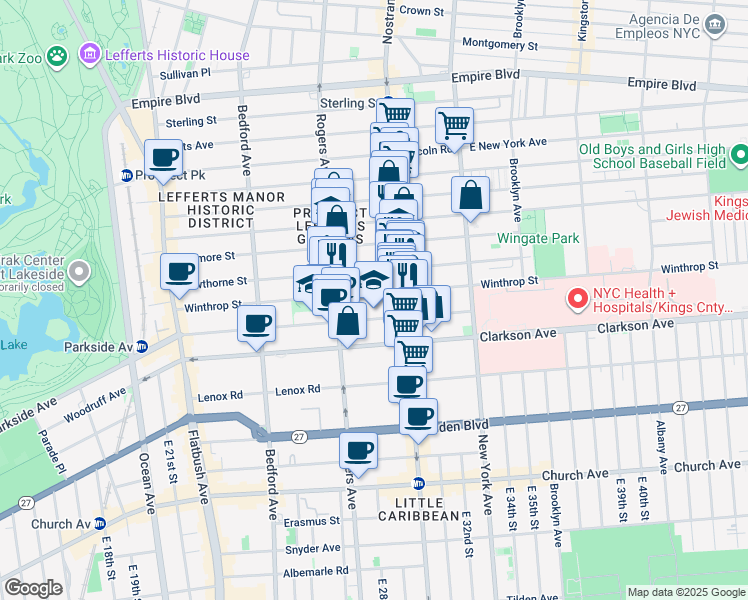
Task: Select the Ocean Ave street label
Action: (146, 484)
